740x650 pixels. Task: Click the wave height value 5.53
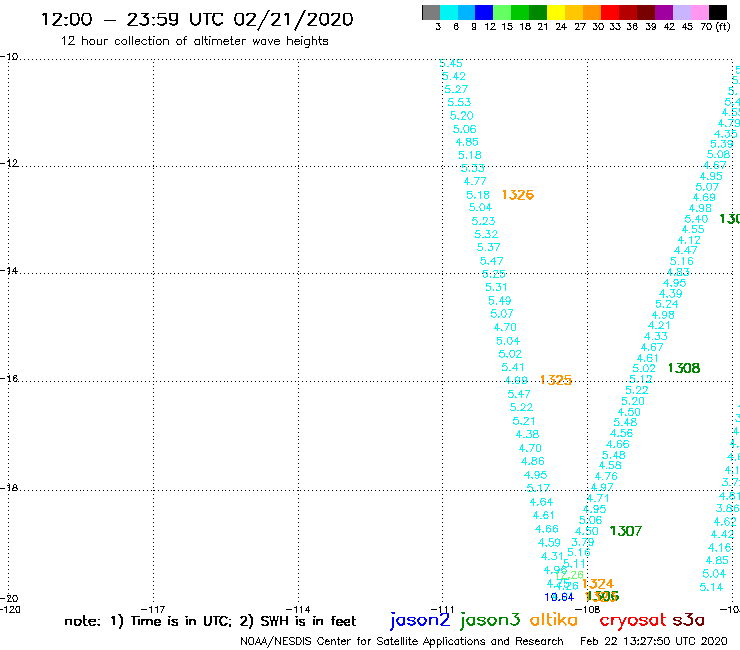459,102
